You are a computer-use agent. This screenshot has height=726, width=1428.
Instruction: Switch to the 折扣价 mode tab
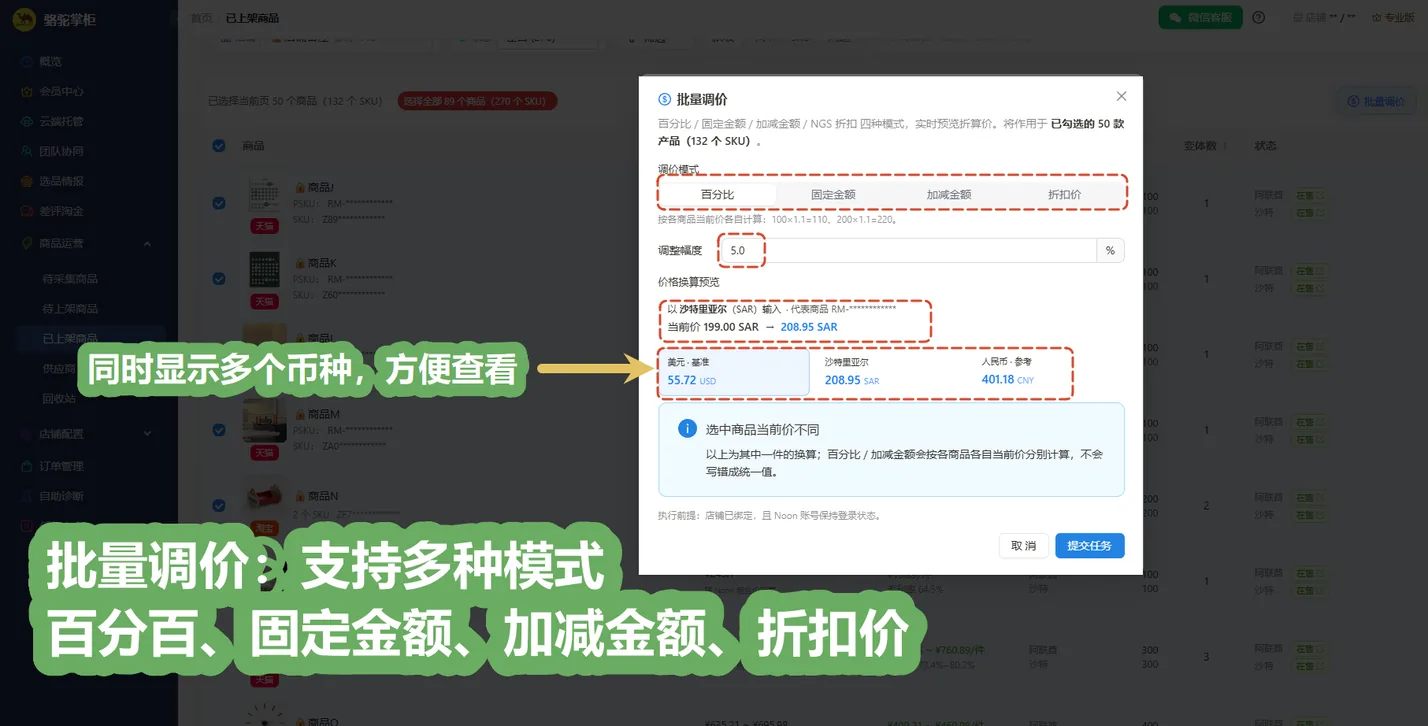pyautogui.click(x=1064, y=195)
